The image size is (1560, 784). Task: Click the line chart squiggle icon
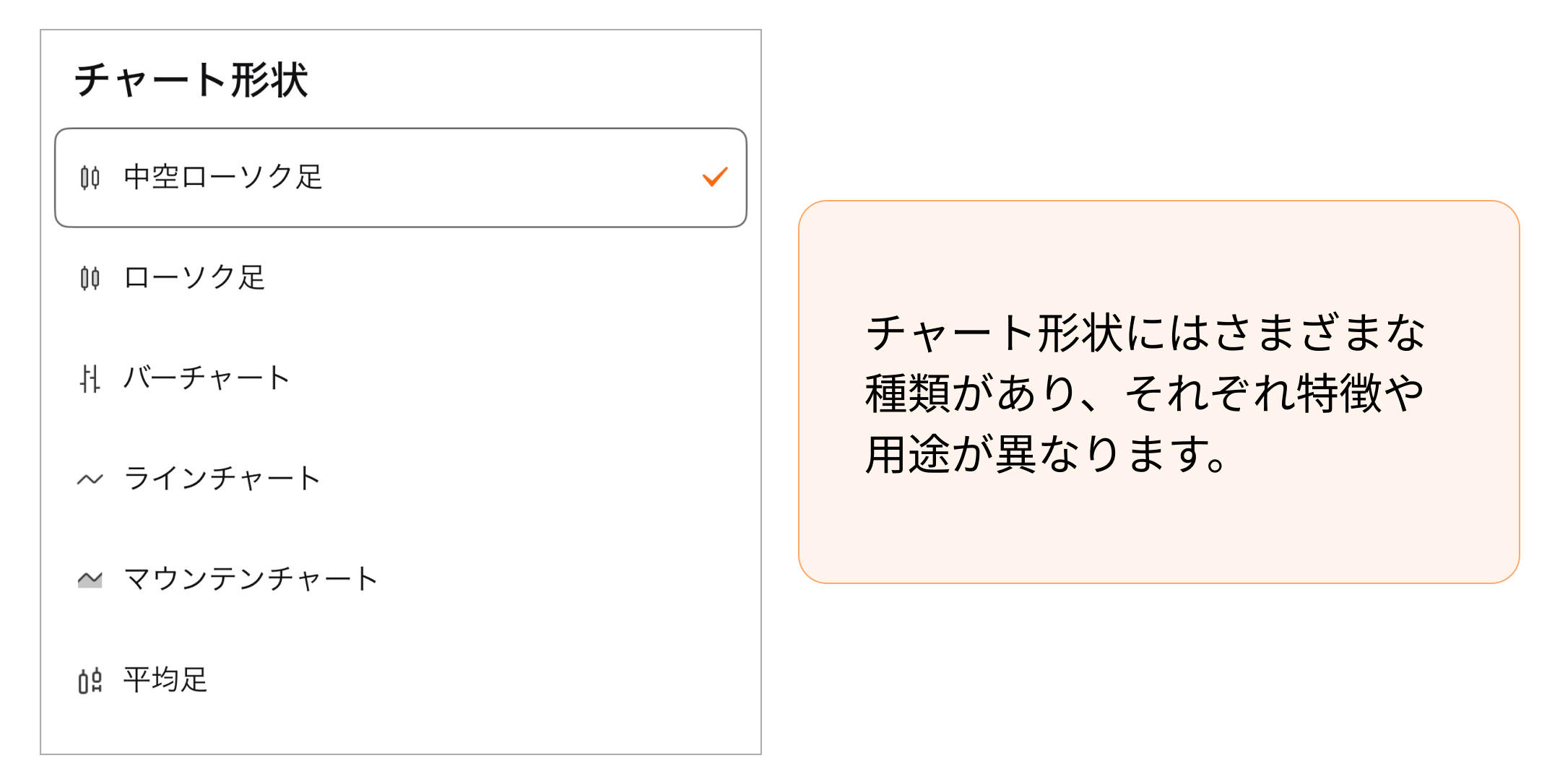[x=90, y=479]
